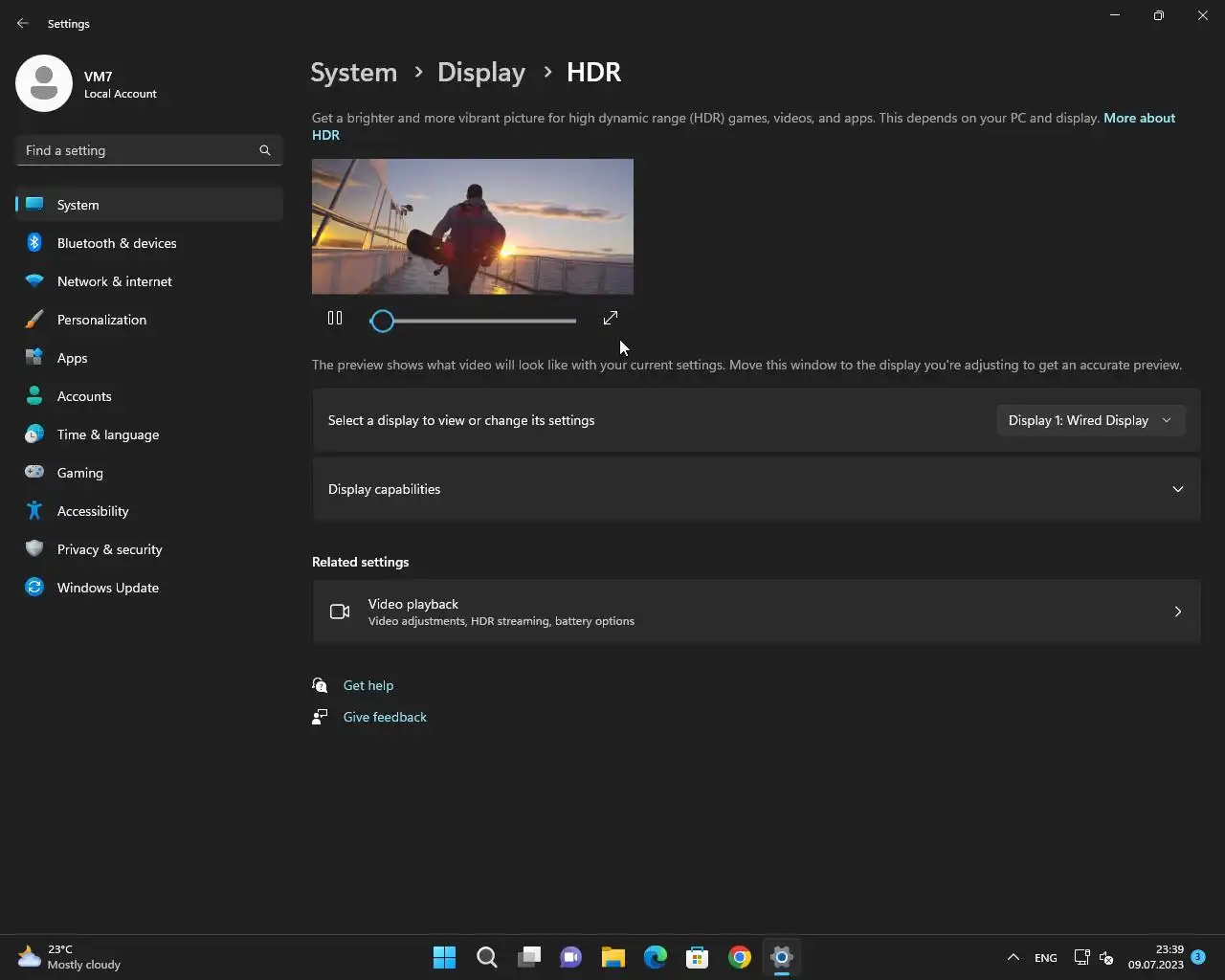Open Gaming settings
The height and width of the screenshot is (980, 1225).
coord(149,473)
